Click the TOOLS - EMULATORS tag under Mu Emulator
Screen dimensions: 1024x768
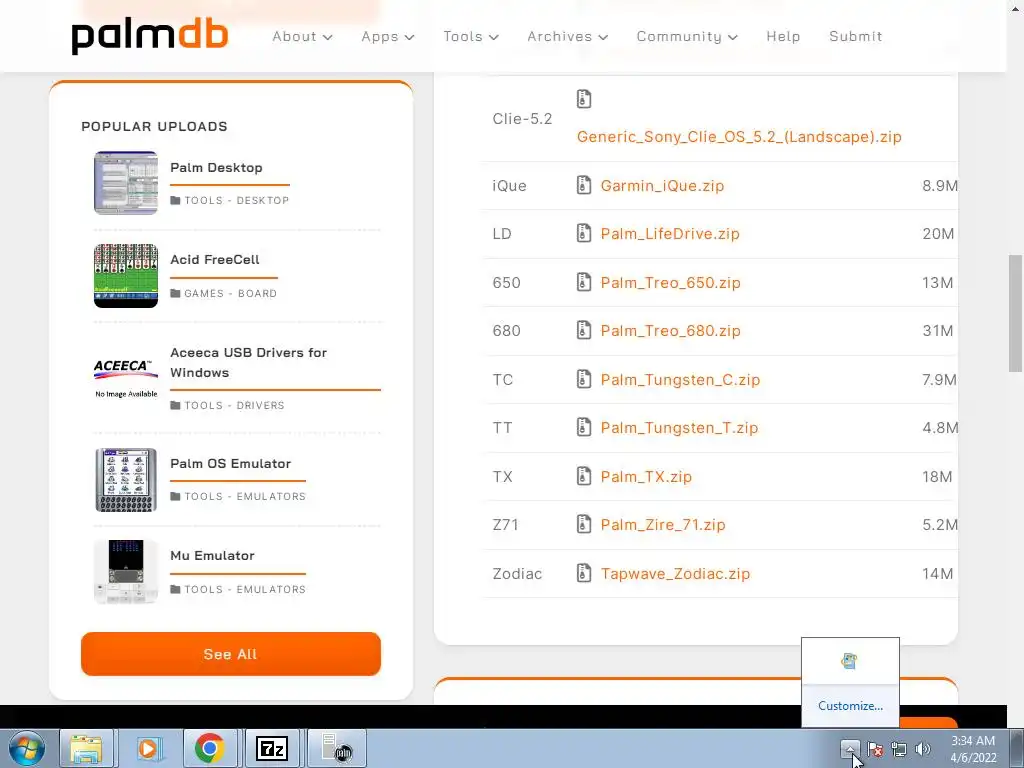click(x=244, y=589)
